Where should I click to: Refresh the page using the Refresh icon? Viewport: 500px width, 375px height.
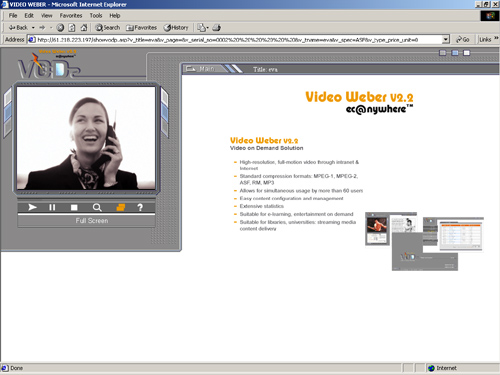point(72,28)
